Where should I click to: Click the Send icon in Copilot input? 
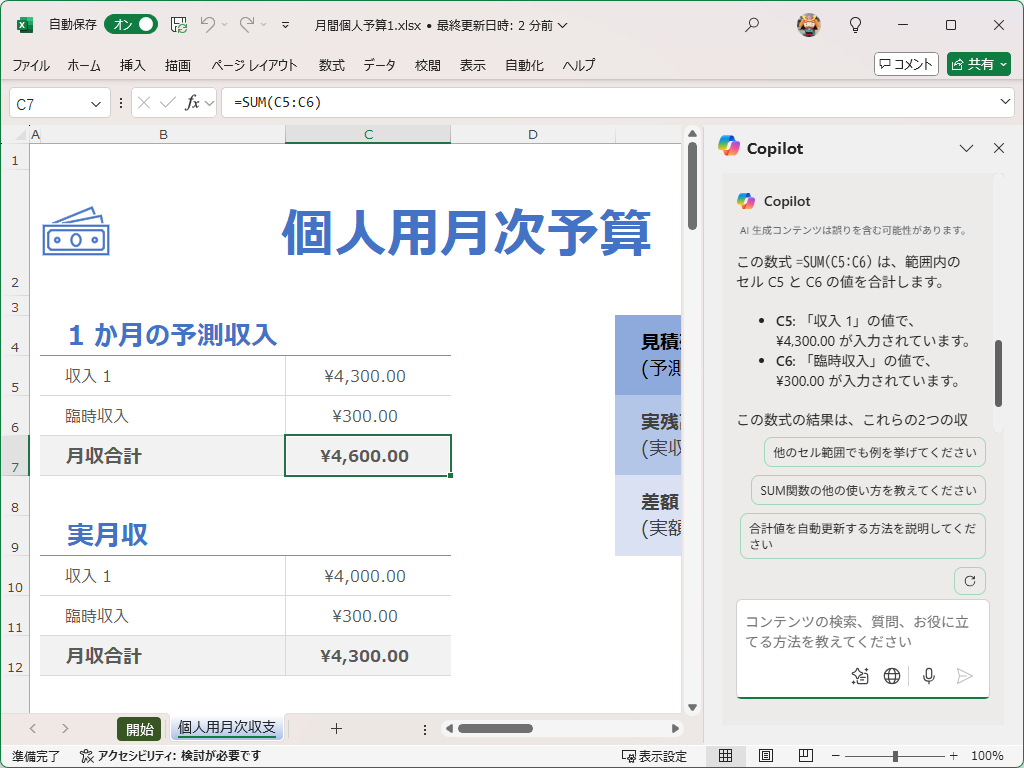pyautogui.click(x=963, y=676)
